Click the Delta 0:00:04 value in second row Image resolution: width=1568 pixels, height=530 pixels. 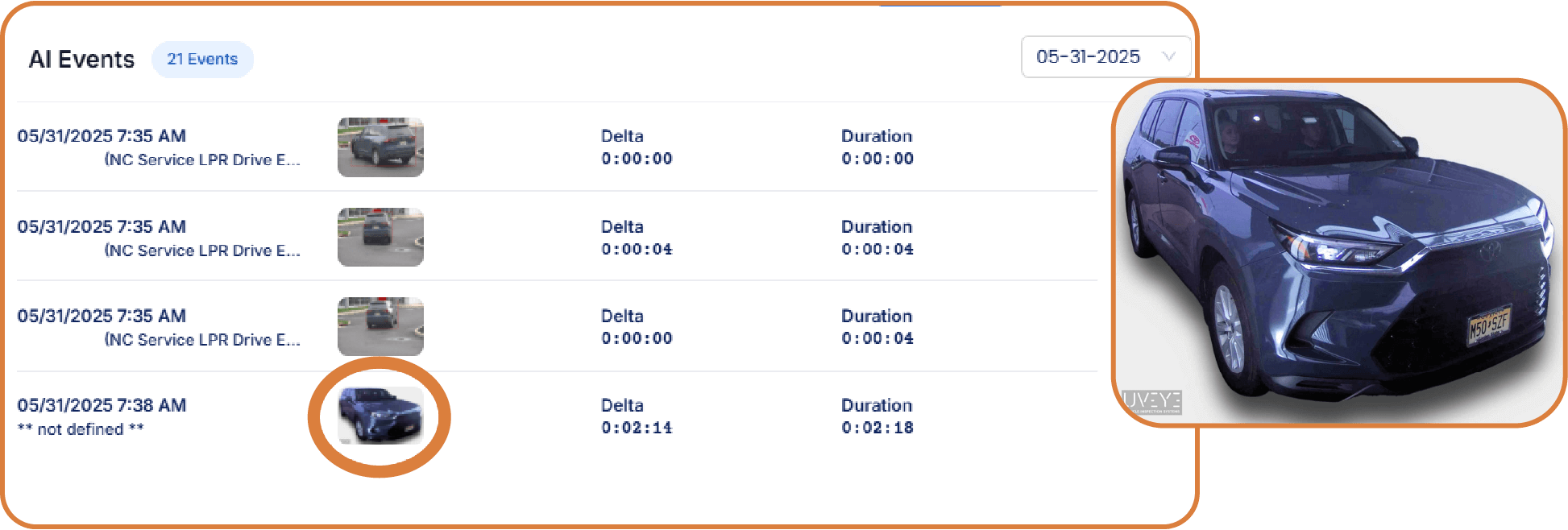pyautogui.click(x=637, y=250)
